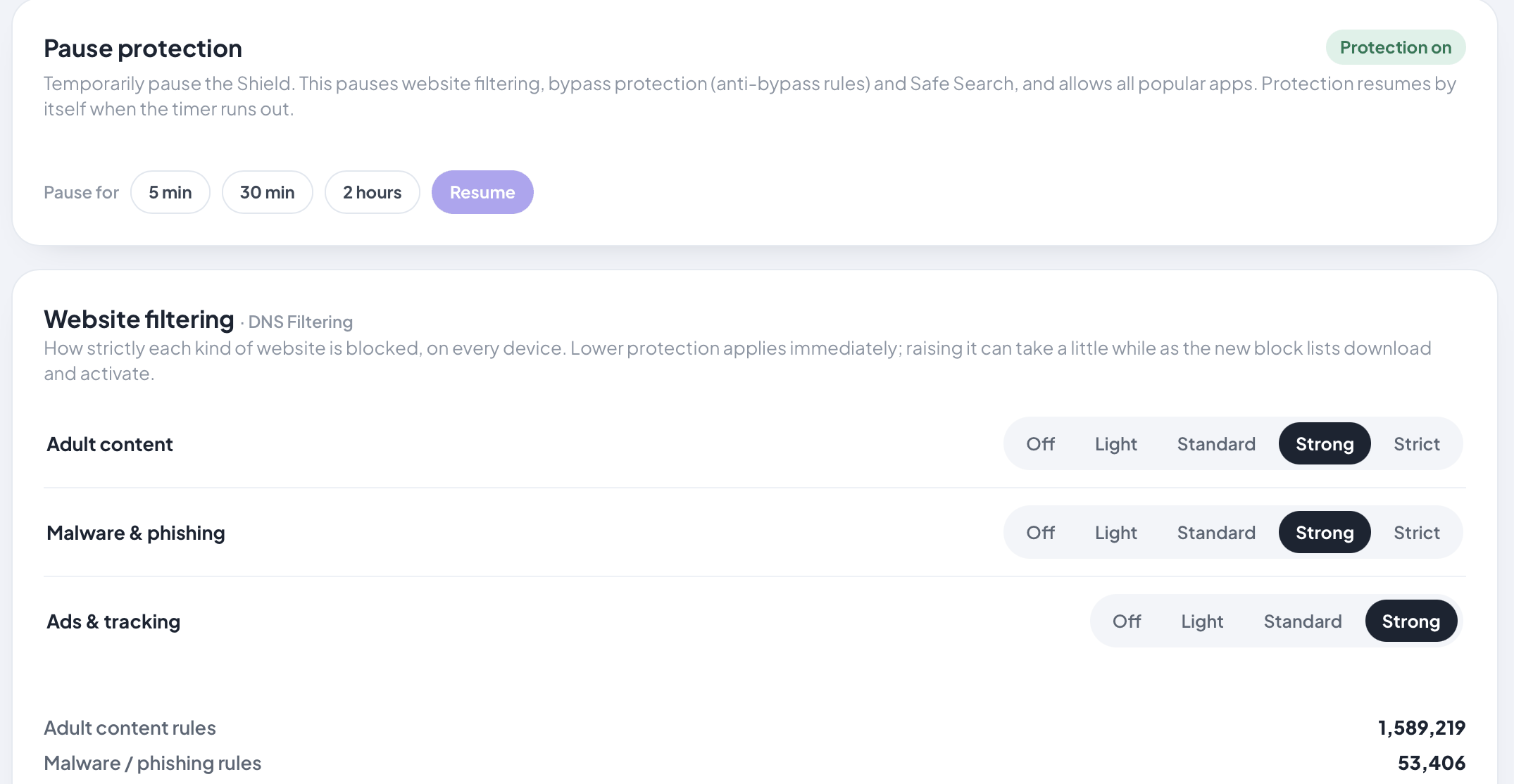Set Adult content to Standard
The image size is (1514, 784).
(x=1216, y=443)
